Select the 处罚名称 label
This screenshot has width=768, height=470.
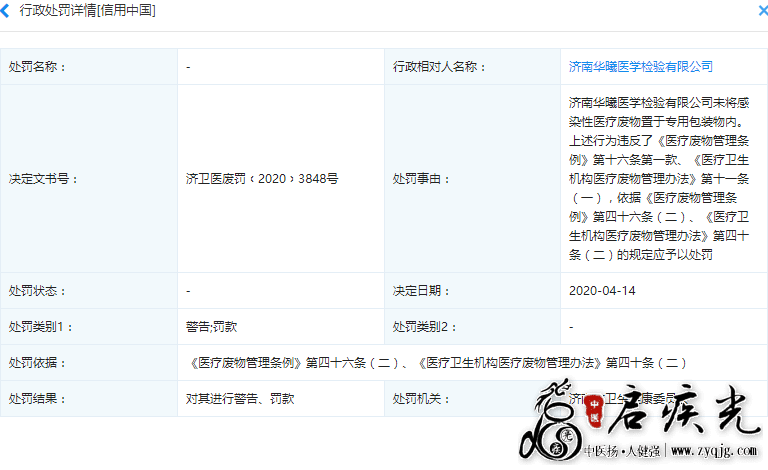tap(37, 67)
